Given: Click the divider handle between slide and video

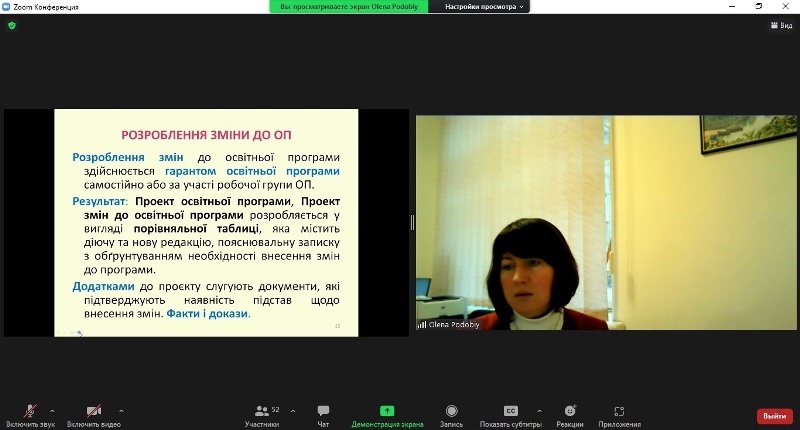Looking at the screenshot, I should click(x=412, y=222).
